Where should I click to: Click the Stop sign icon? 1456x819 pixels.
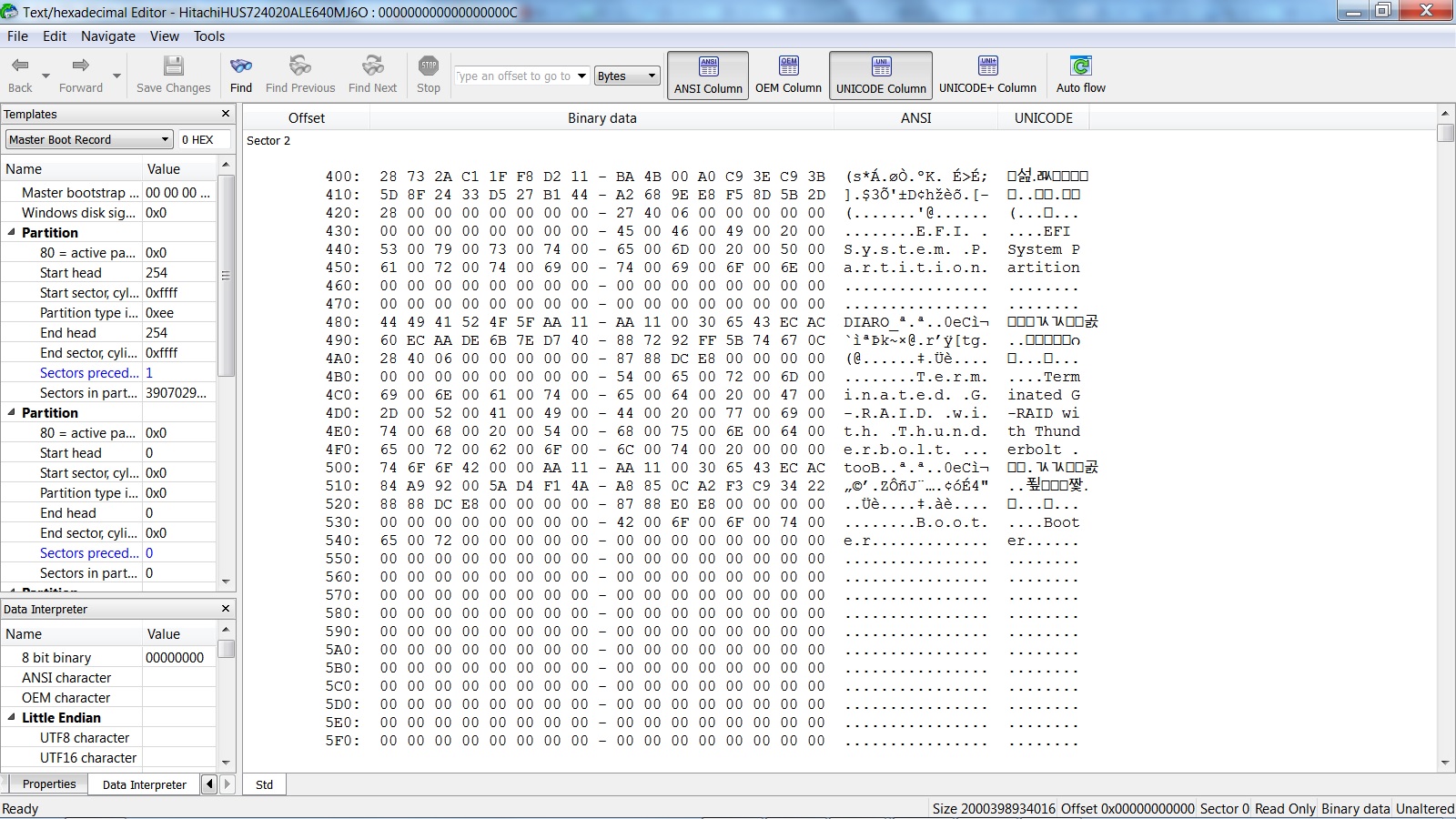[429, 66]
